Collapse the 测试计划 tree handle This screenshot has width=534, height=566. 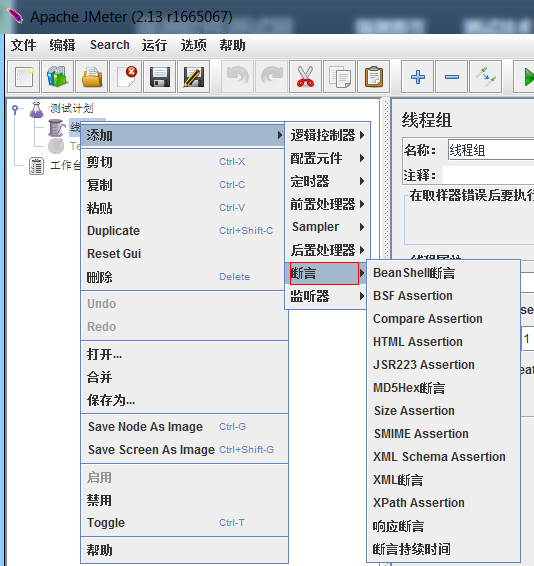click(15, 108)
